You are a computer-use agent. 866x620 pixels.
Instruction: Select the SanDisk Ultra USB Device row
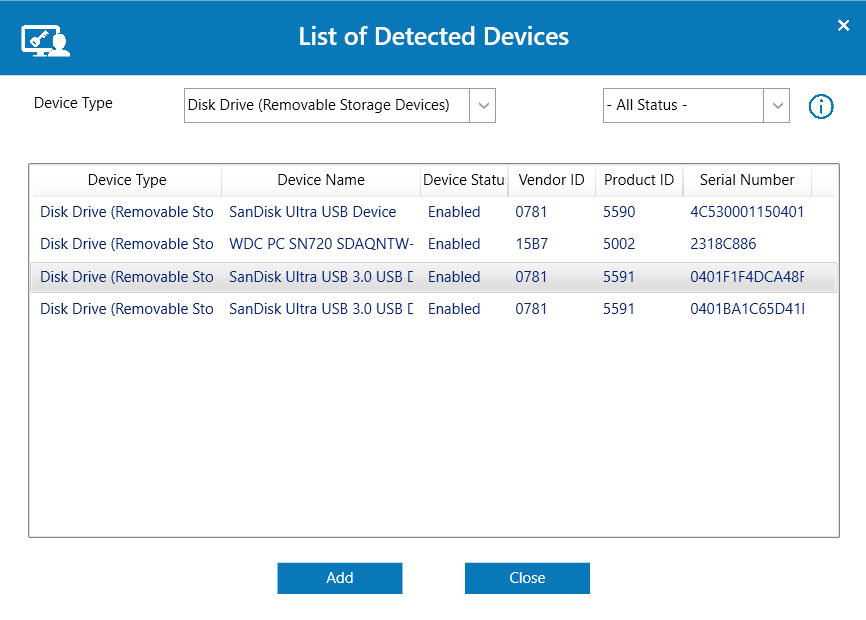pyautogui.click(x=320, y=211)
